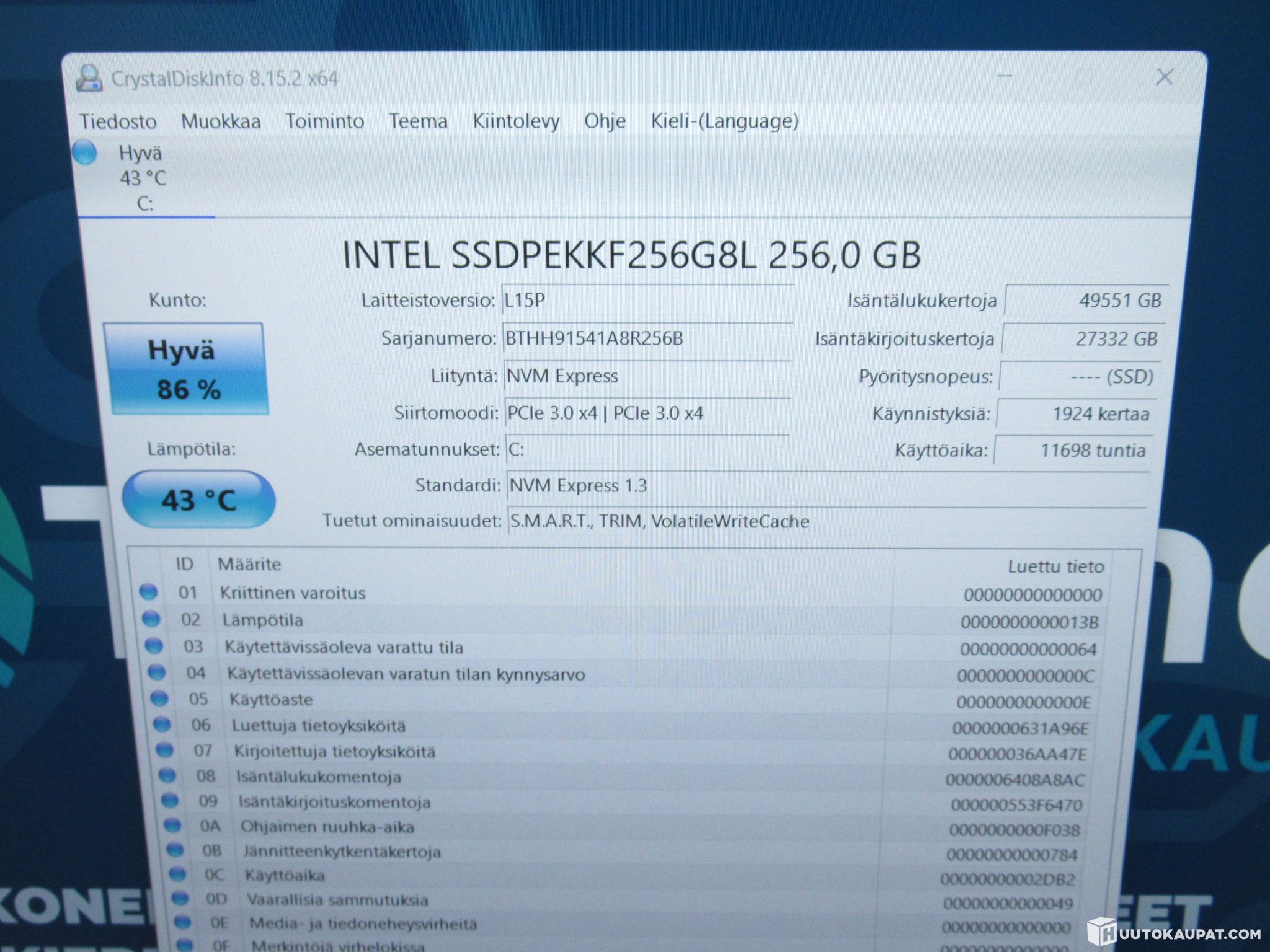Select the Luettuja tietoyksiköitä attribute name
The image size is (1270, 952).
coord(319,726)
